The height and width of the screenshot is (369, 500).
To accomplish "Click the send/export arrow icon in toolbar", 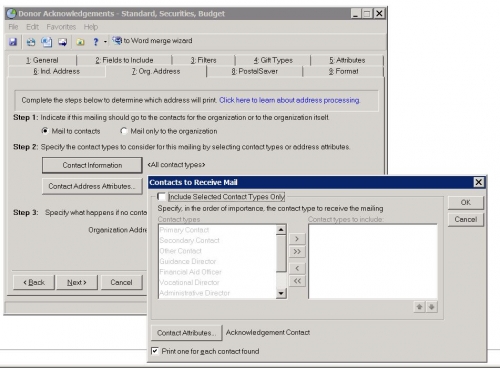I will (62, 42).
